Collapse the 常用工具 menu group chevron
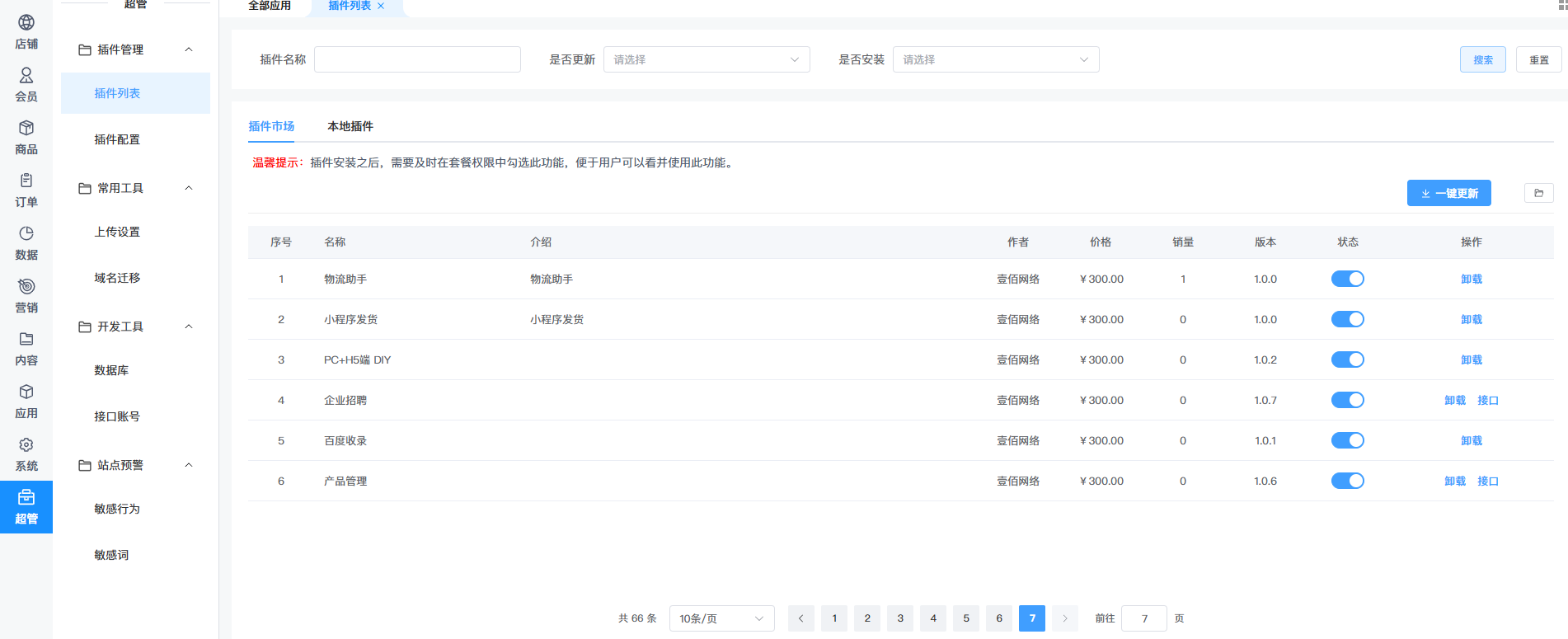 point(189,188)
